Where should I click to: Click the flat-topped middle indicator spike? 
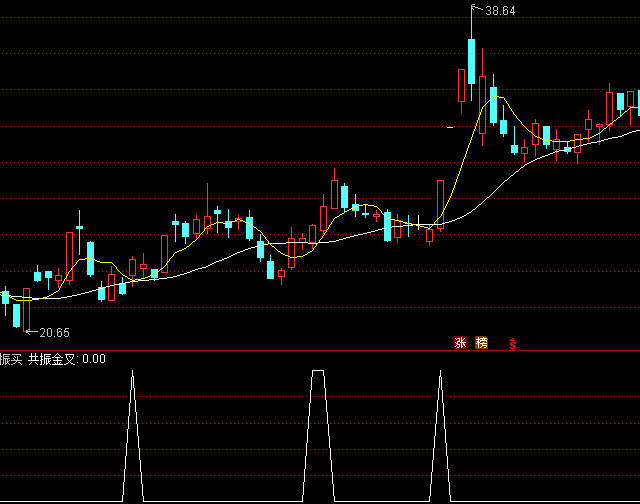pos(318,371)
